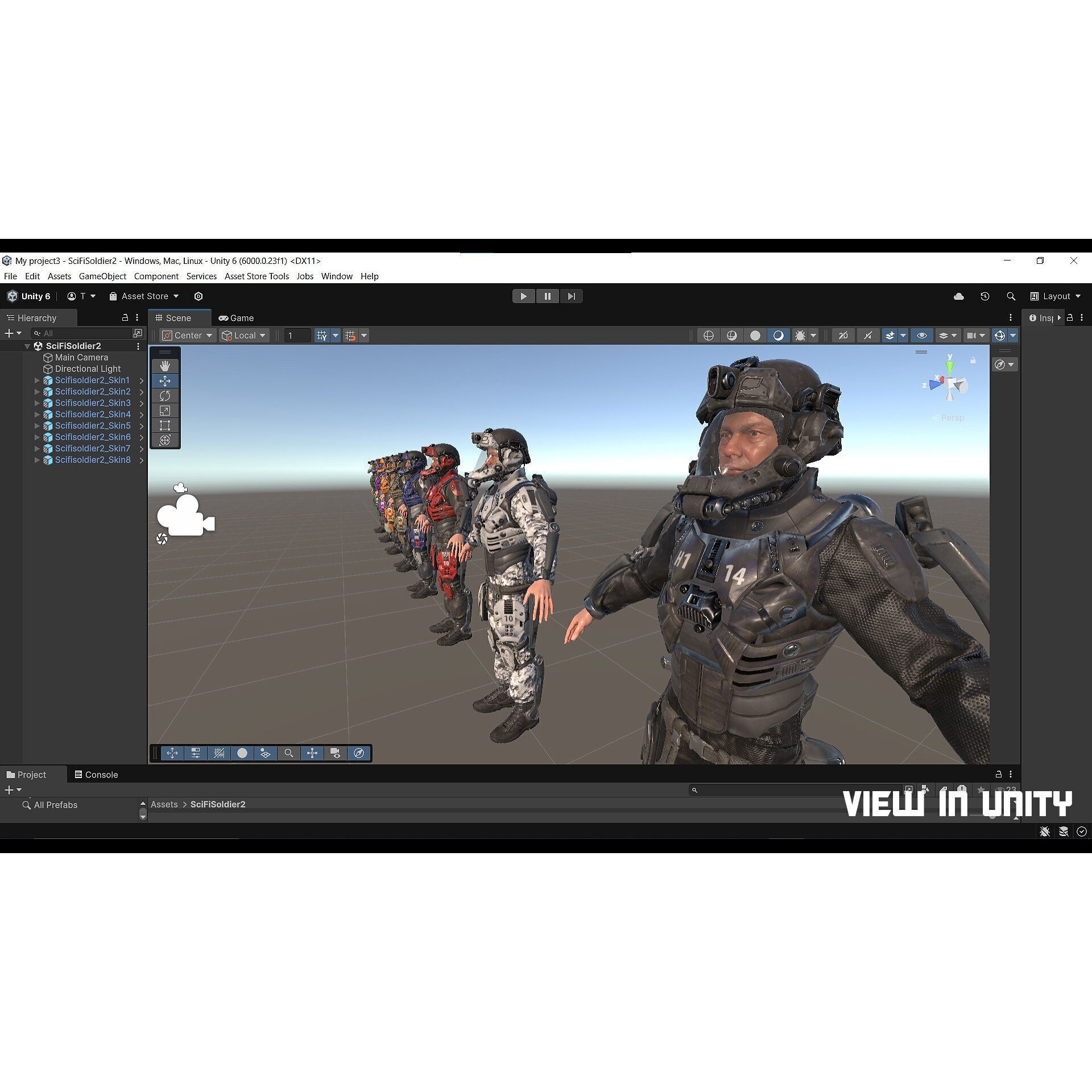Click overlay toolbar magnifier search icon
The image size is (1092, 1092).
click(x=289, y=753)
